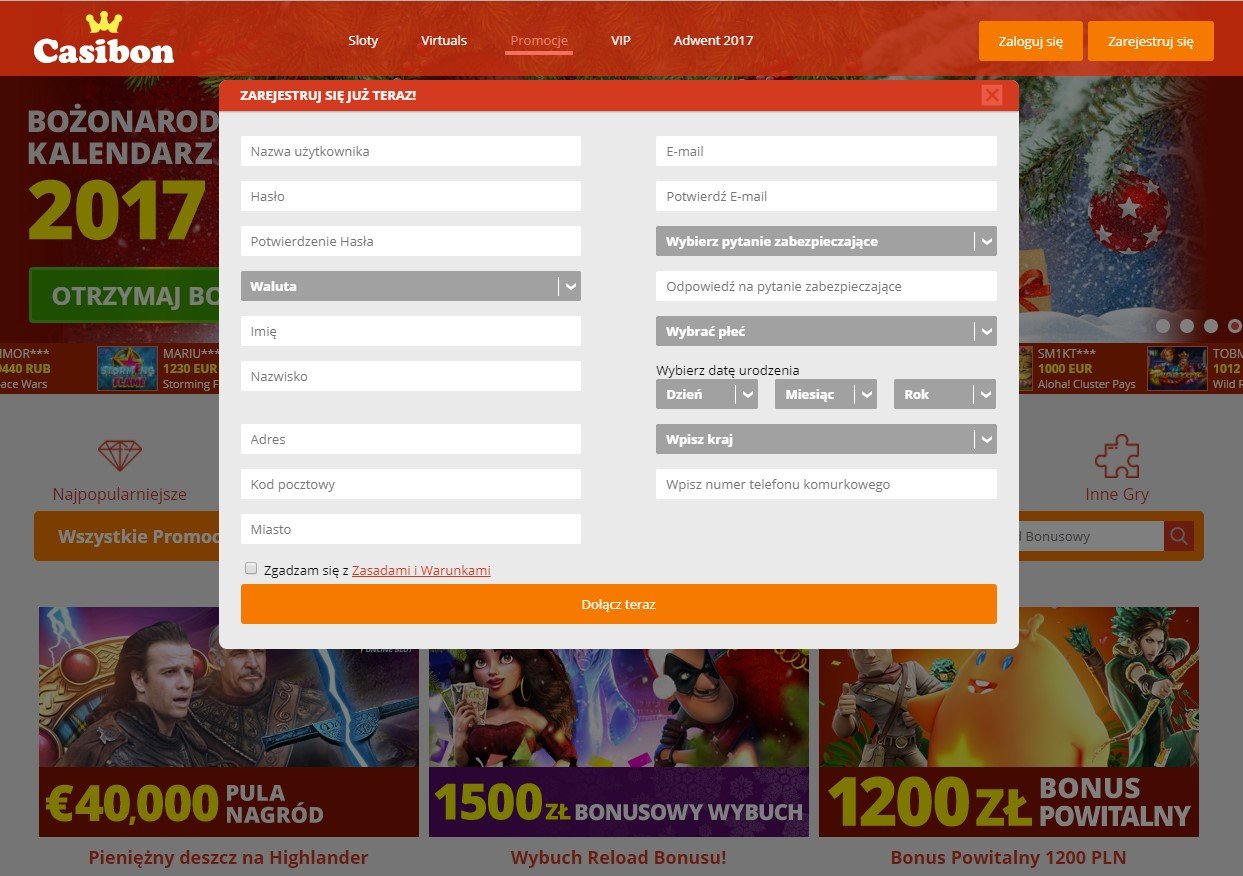The image size is (1243, 876).
Task: Click the Zaloguj się button
Action: (x=1029, y=42)
